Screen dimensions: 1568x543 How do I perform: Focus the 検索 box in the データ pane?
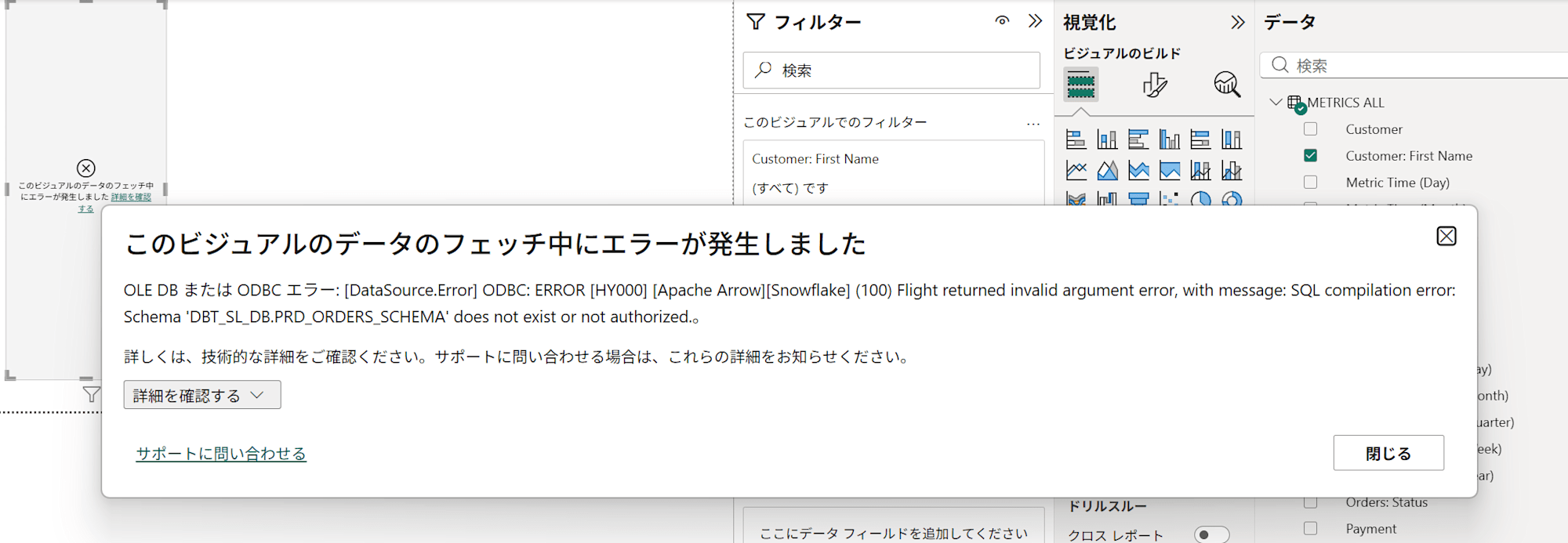pos(1414,65)
